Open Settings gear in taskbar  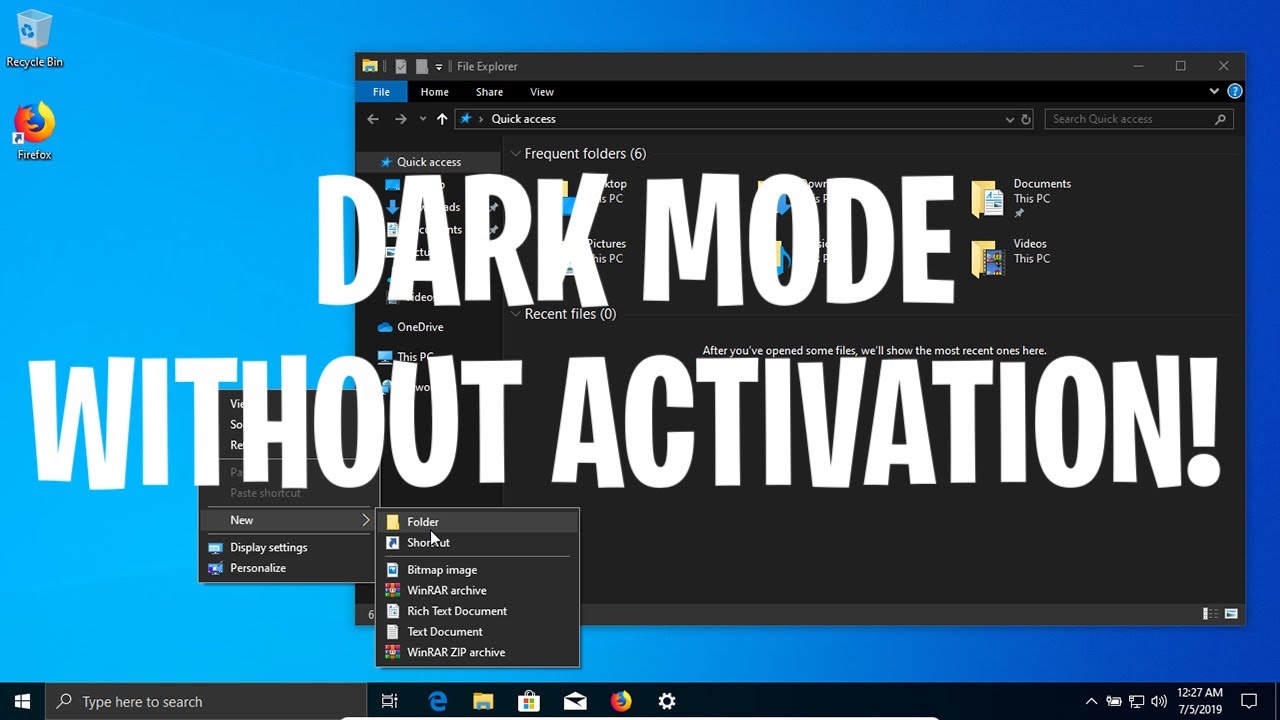click(667, 701)
